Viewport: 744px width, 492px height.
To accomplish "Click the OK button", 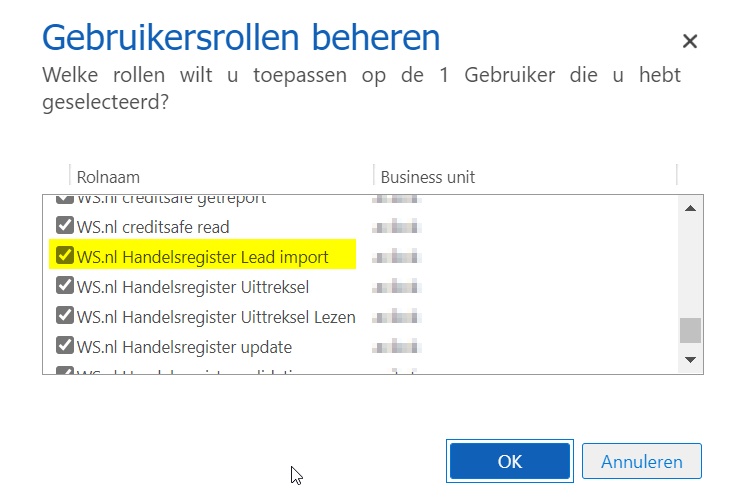I will click(x=510, y=461).
